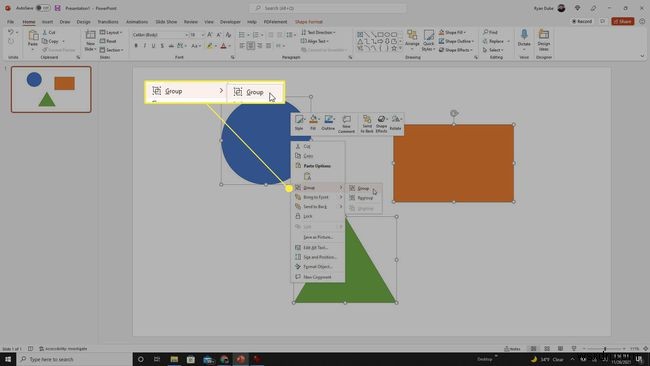
Task: Click the Decrease Font Size icon
Action: 219,35
